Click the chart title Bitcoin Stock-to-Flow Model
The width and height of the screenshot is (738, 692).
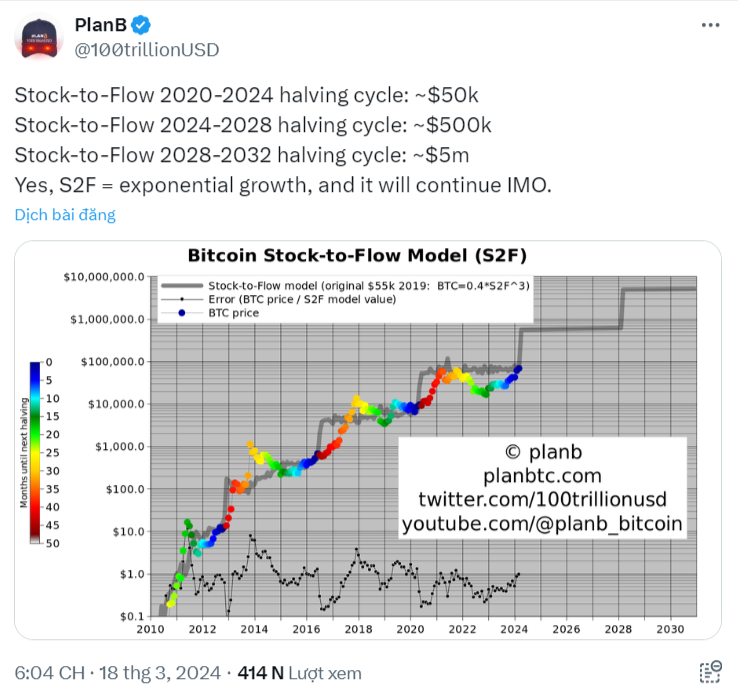tap(357, 255)
